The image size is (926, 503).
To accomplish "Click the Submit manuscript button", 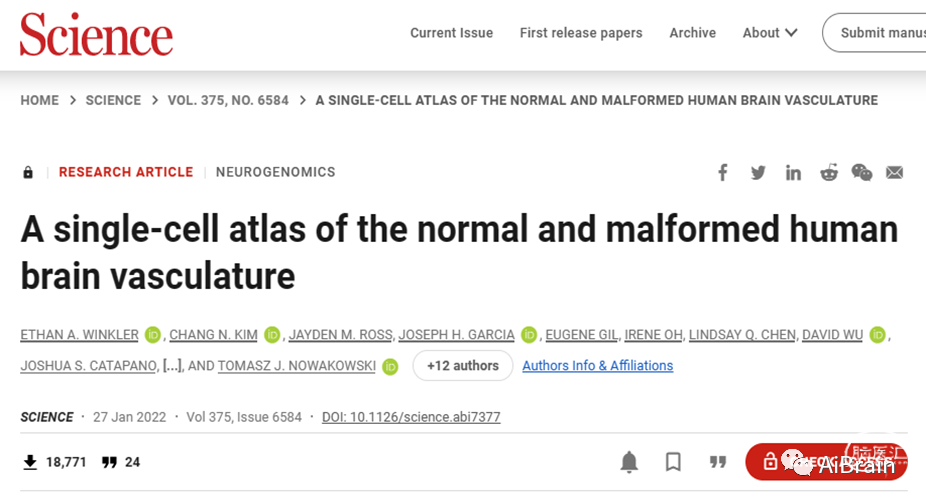I will pos(875,33).
